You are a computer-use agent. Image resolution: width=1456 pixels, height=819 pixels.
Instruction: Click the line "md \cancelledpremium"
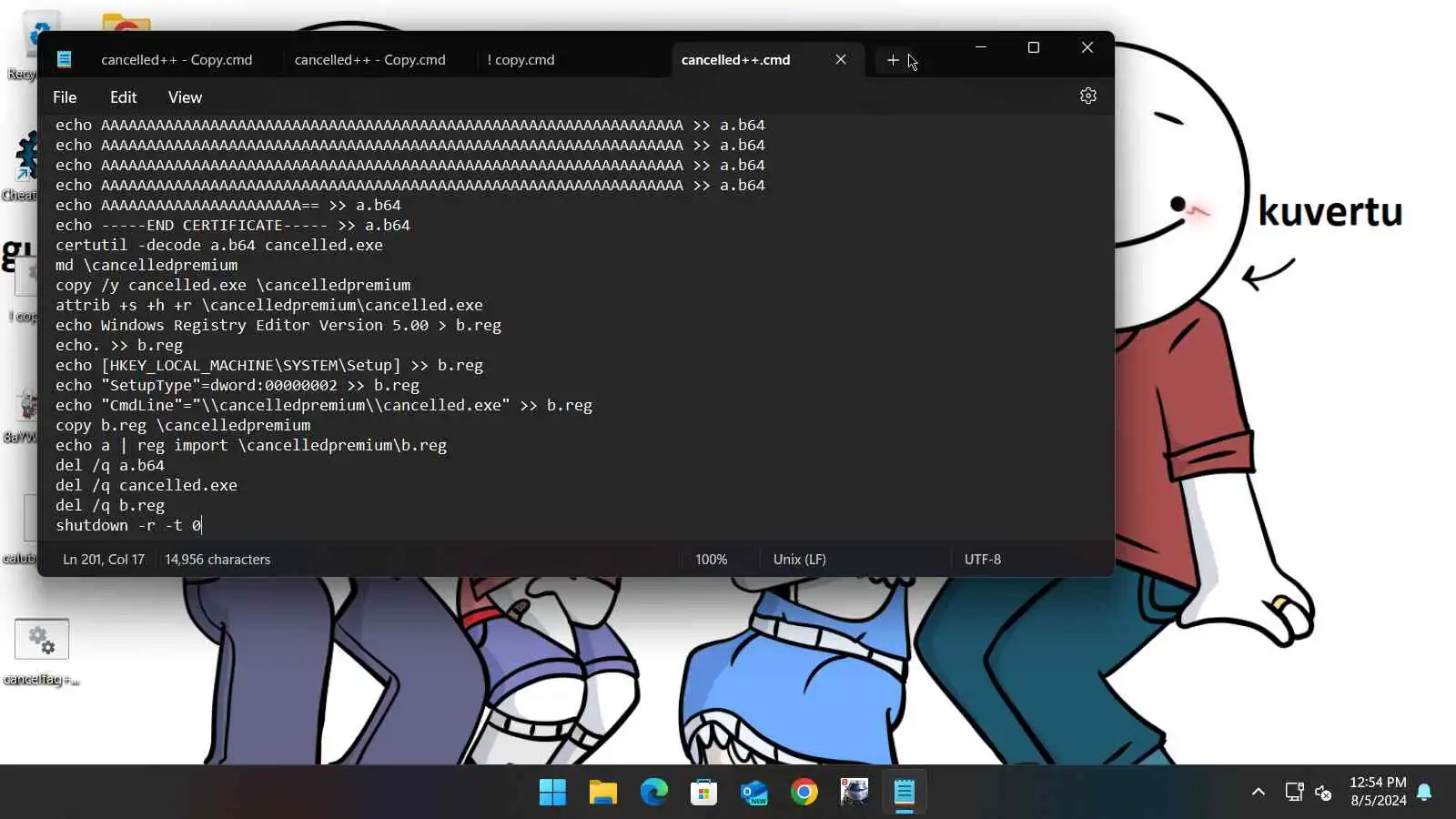tap(147, 266)
